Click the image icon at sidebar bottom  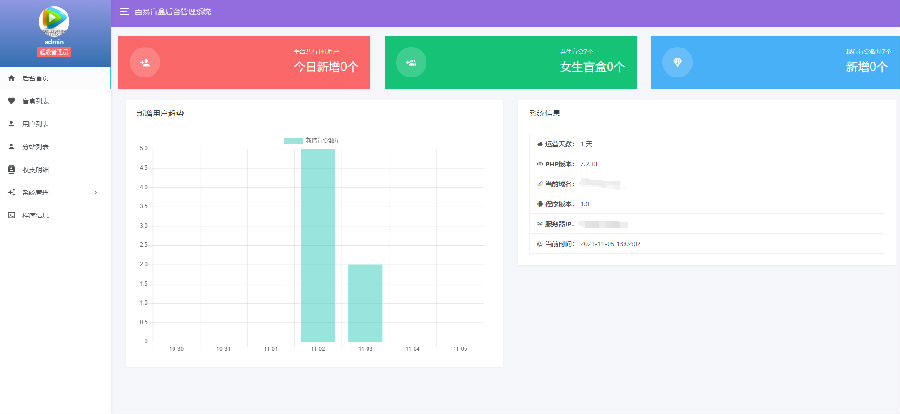(11, 215)
